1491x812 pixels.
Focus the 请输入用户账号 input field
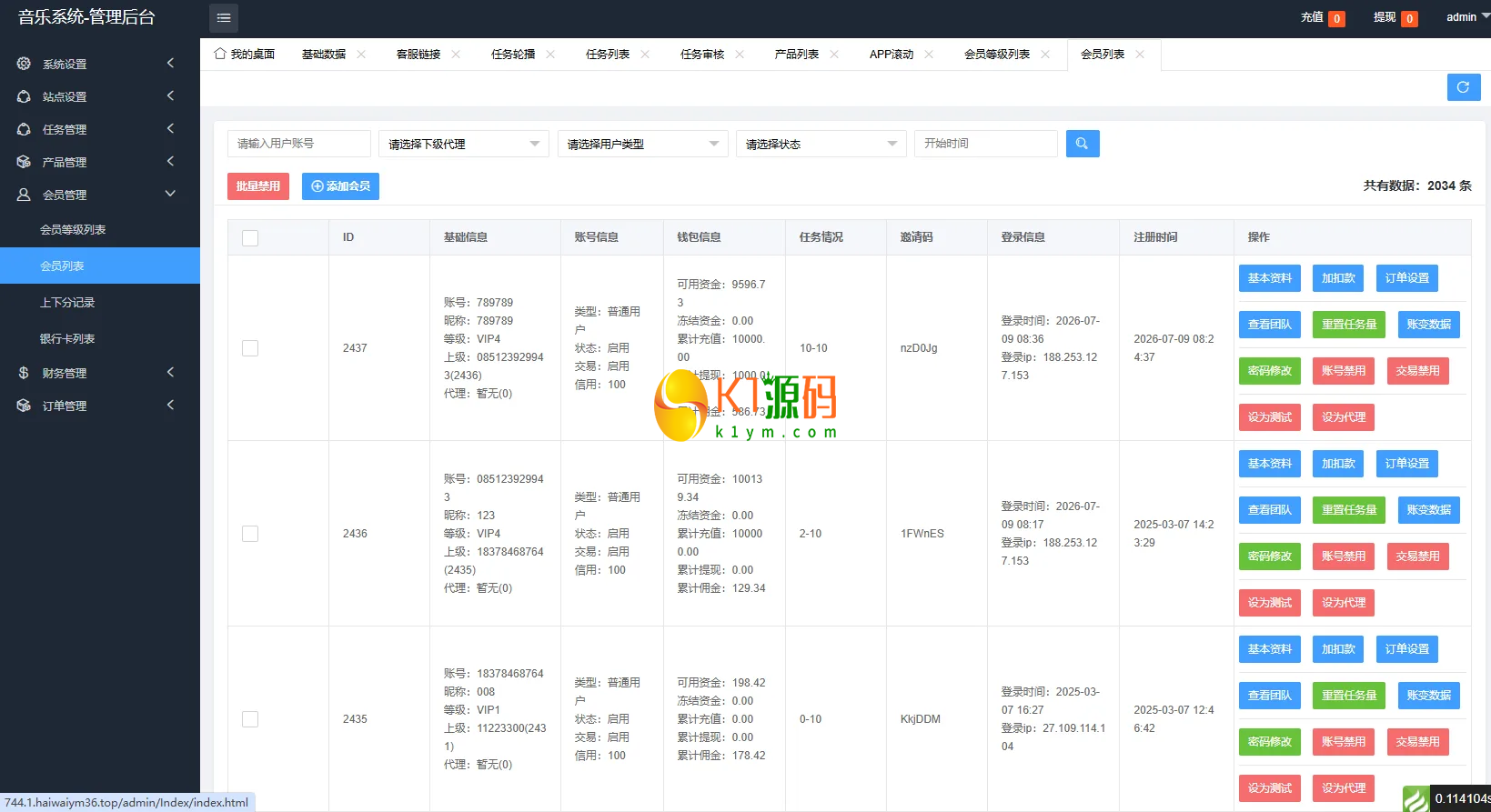(299, 144)
